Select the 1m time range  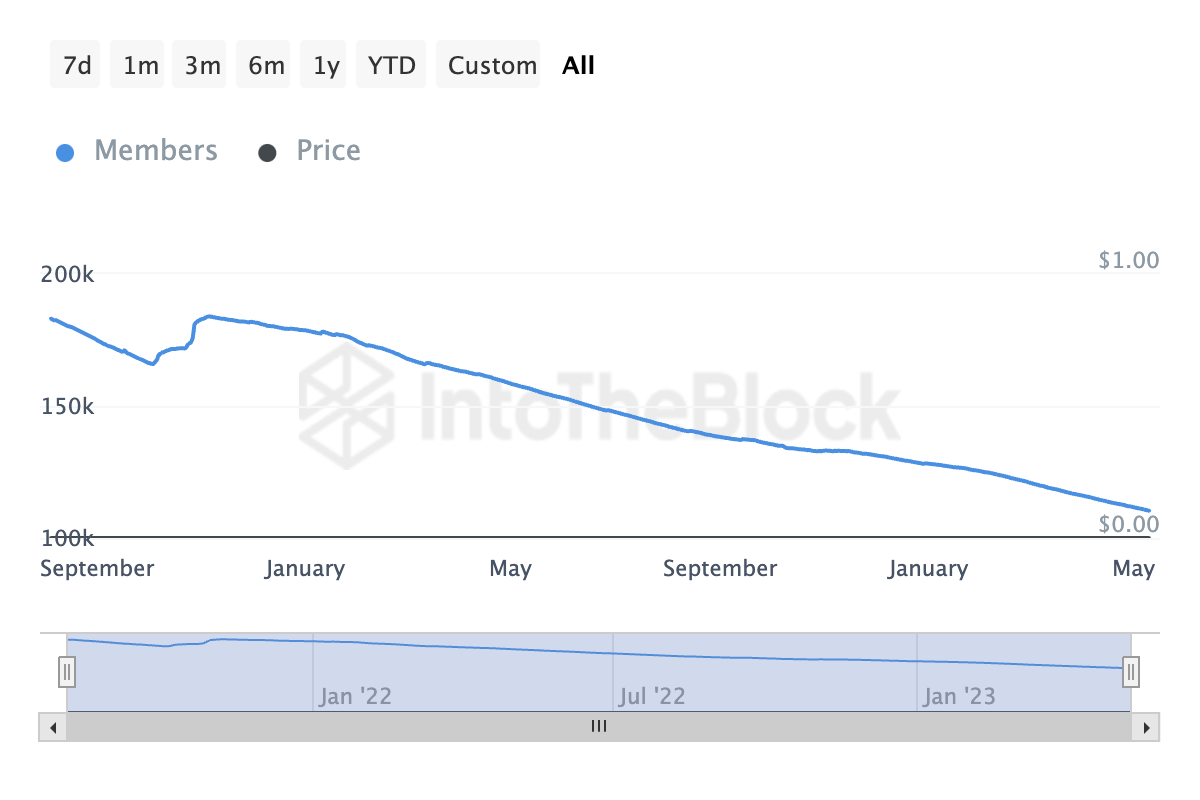coord(141,66)
